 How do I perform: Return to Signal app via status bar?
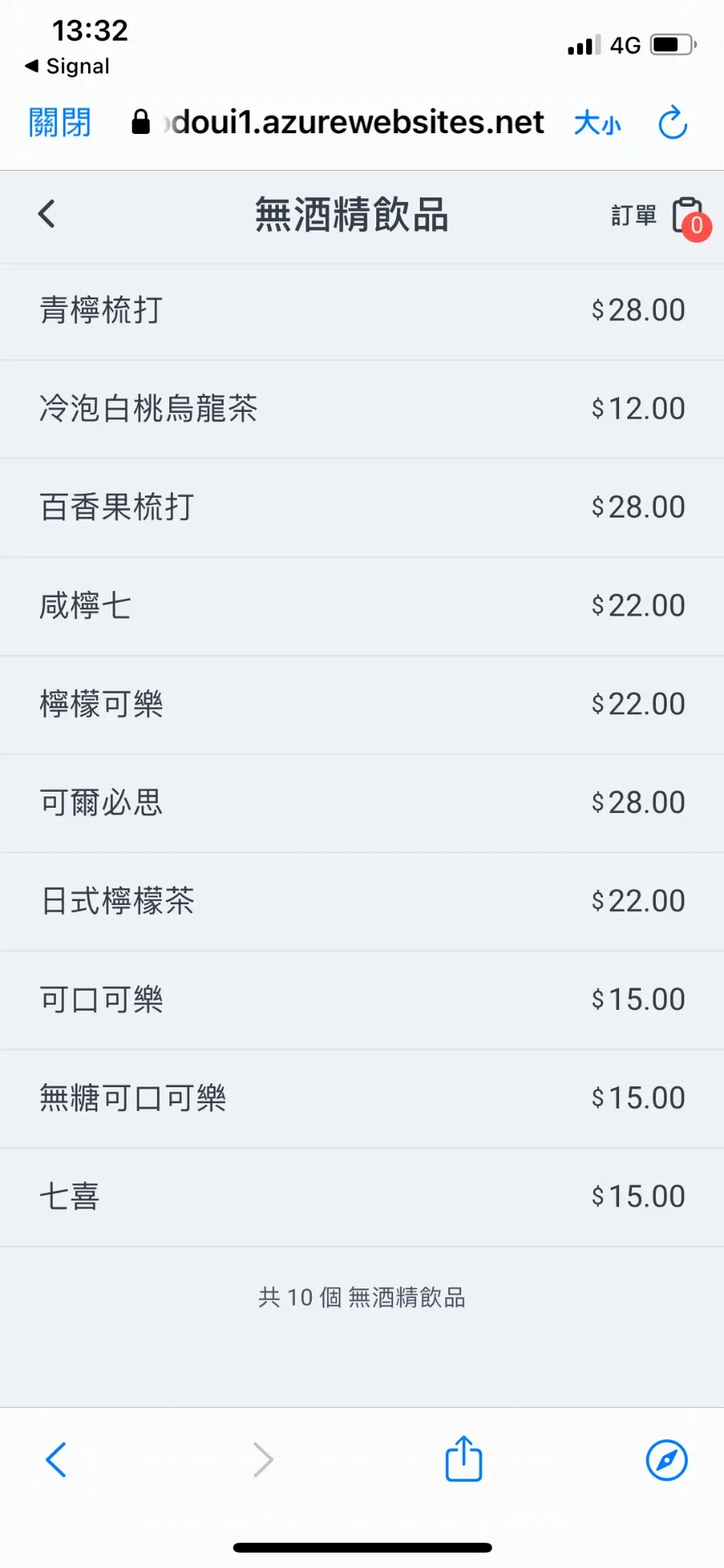[67, 67]
